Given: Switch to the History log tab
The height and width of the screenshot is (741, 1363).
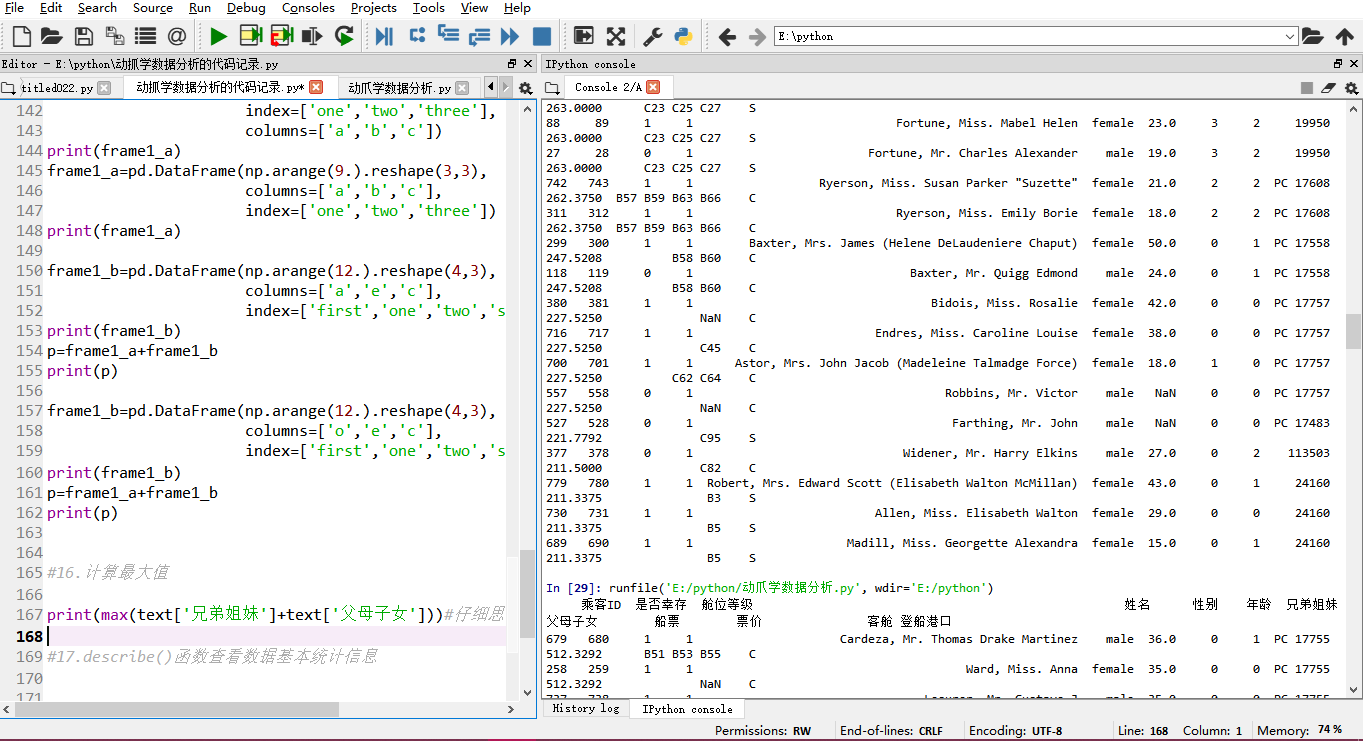Looking at the screenshot, I should click(x=585, y=709).
